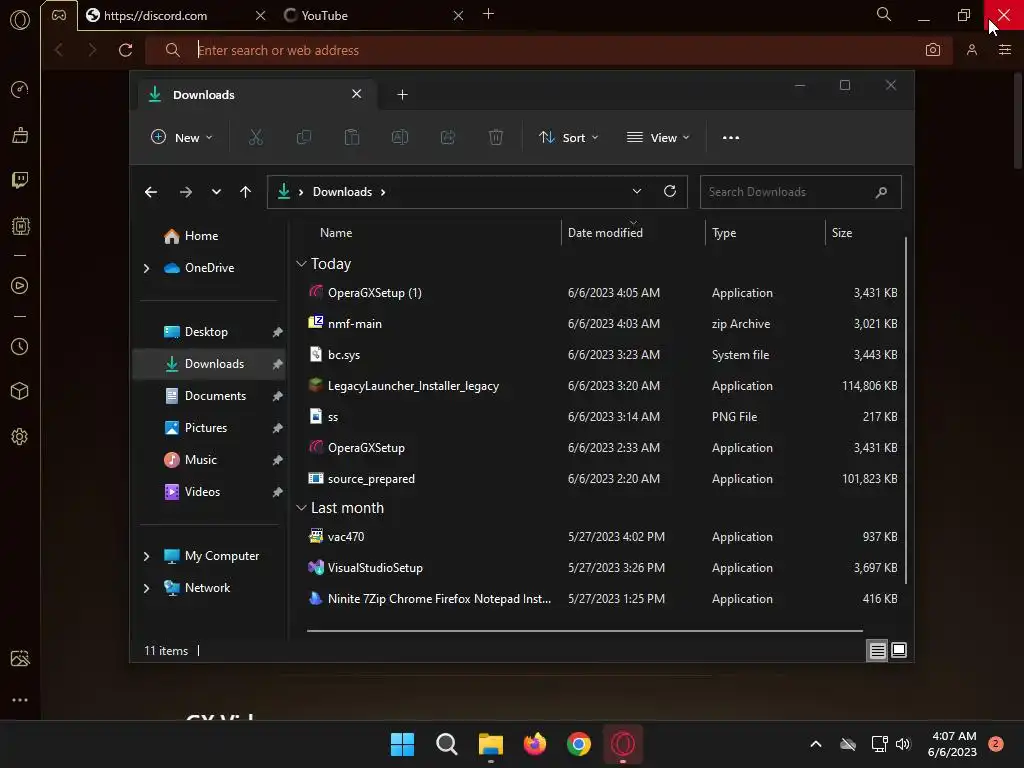Click the Rename icon in Explorer toolbar
The width and height of the screenshot is (1024, 768).
coord(400,137)
